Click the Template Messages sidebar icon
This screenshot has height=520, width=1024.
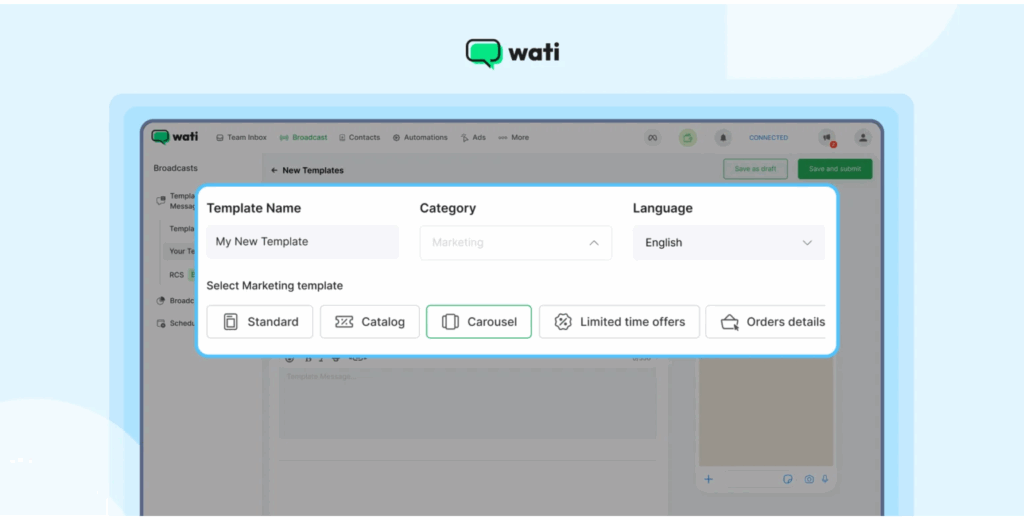pos(161,201)
